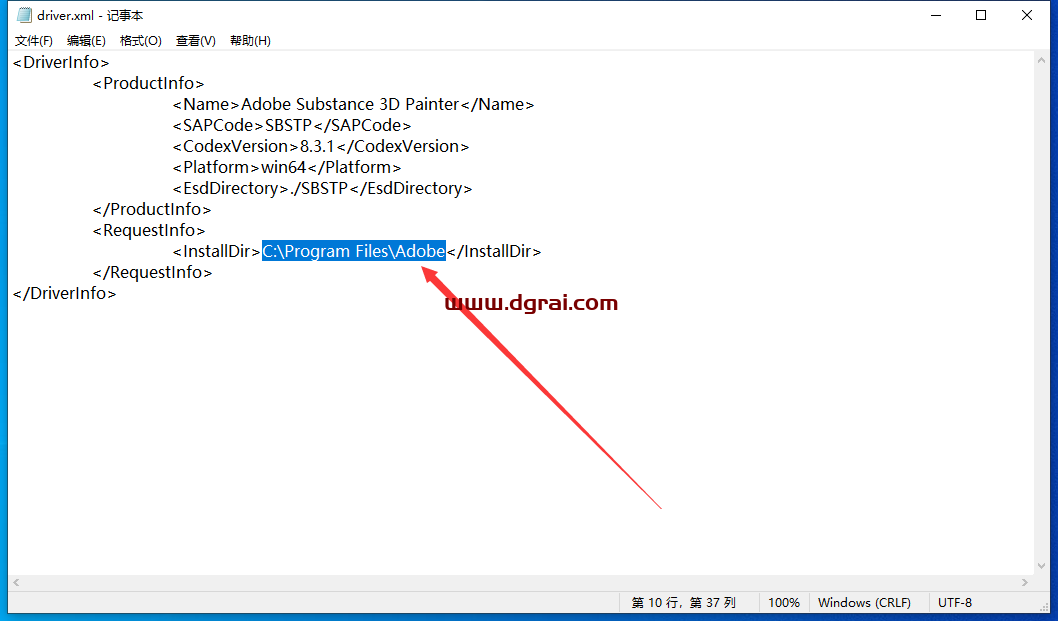Open the 查看(V) menu

(196, 40)
